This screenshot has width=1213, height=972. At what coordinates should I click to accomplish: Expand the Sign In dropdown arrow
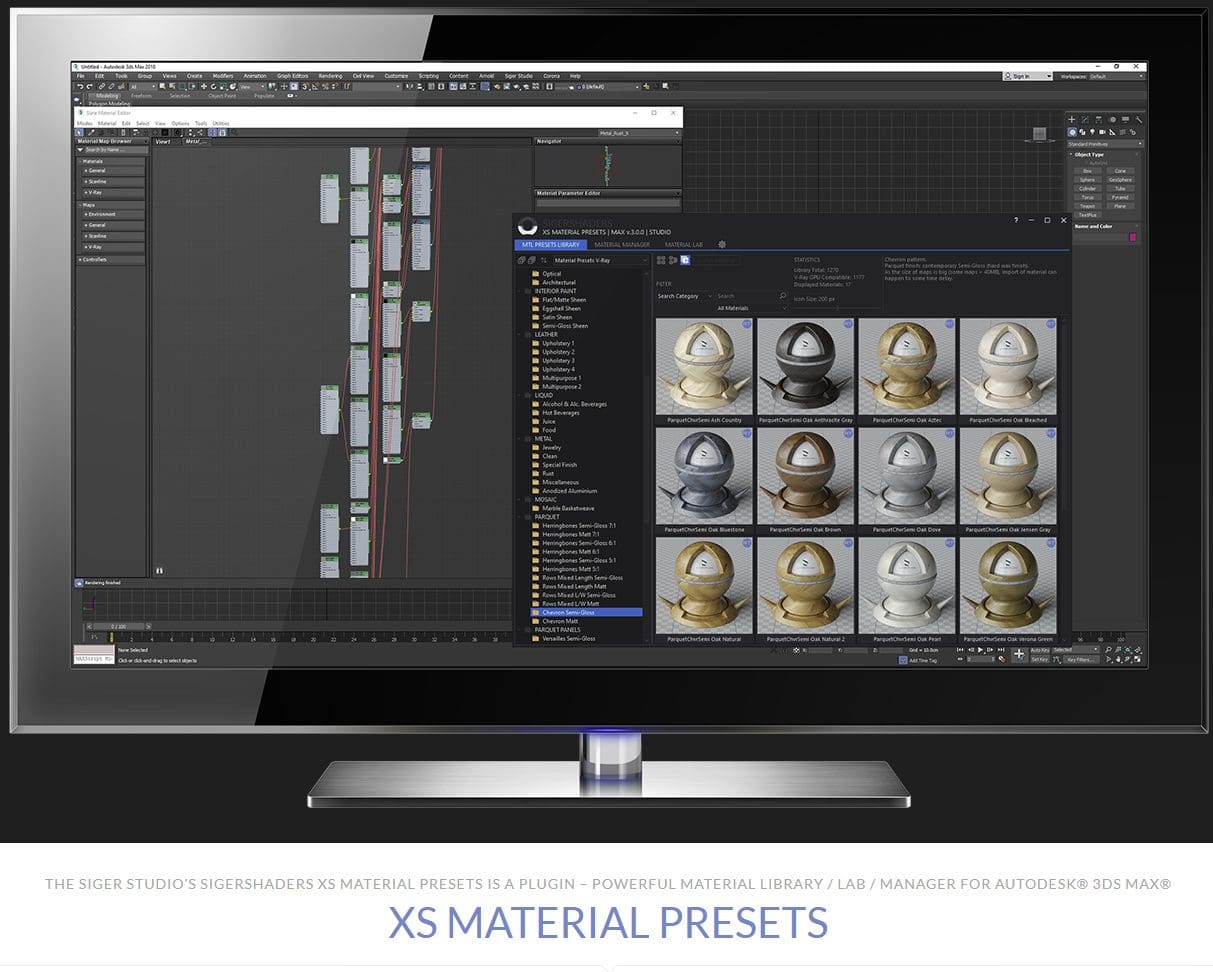1048,76
